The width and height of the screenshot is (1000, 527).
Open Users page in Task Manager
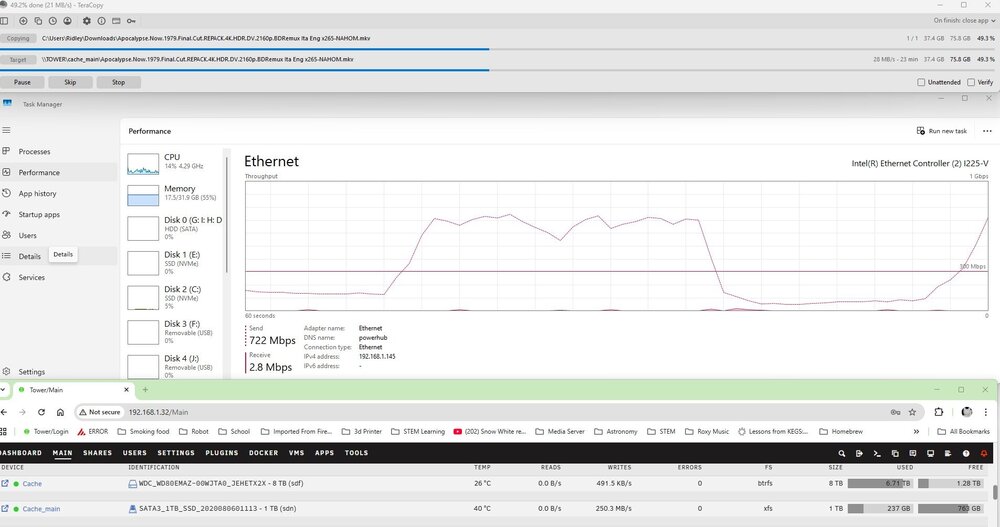[59, 235]
